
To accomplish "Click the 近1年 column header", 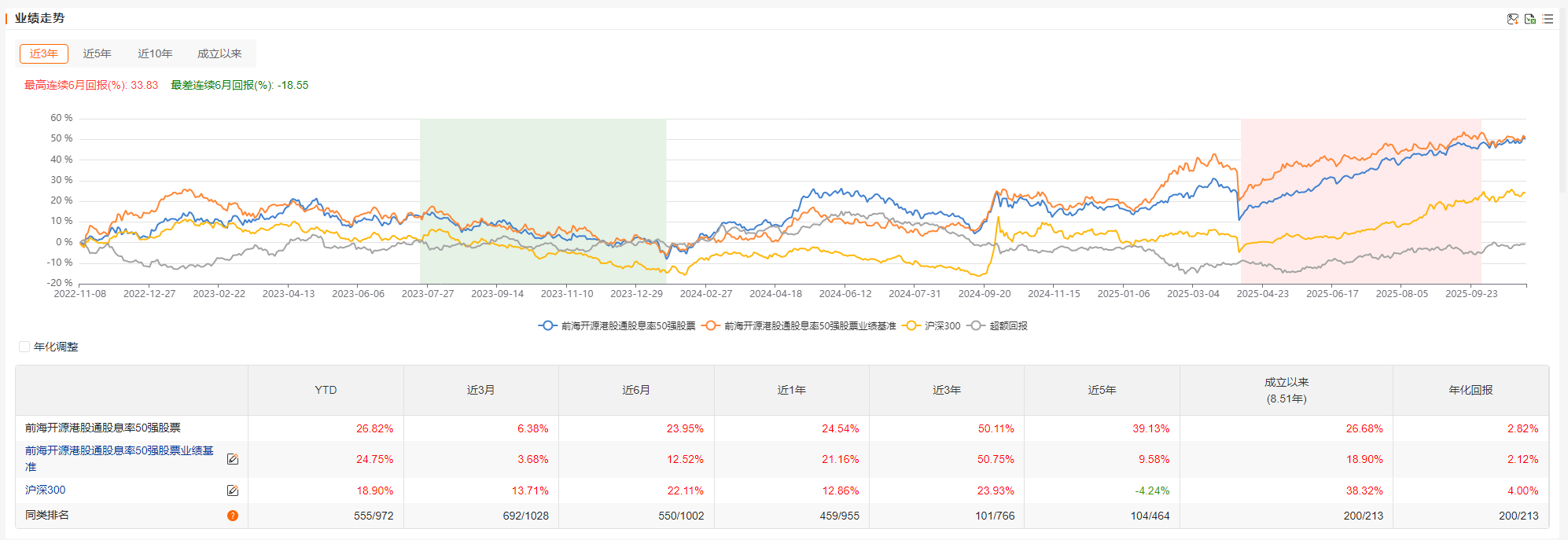I will [791, 390].
